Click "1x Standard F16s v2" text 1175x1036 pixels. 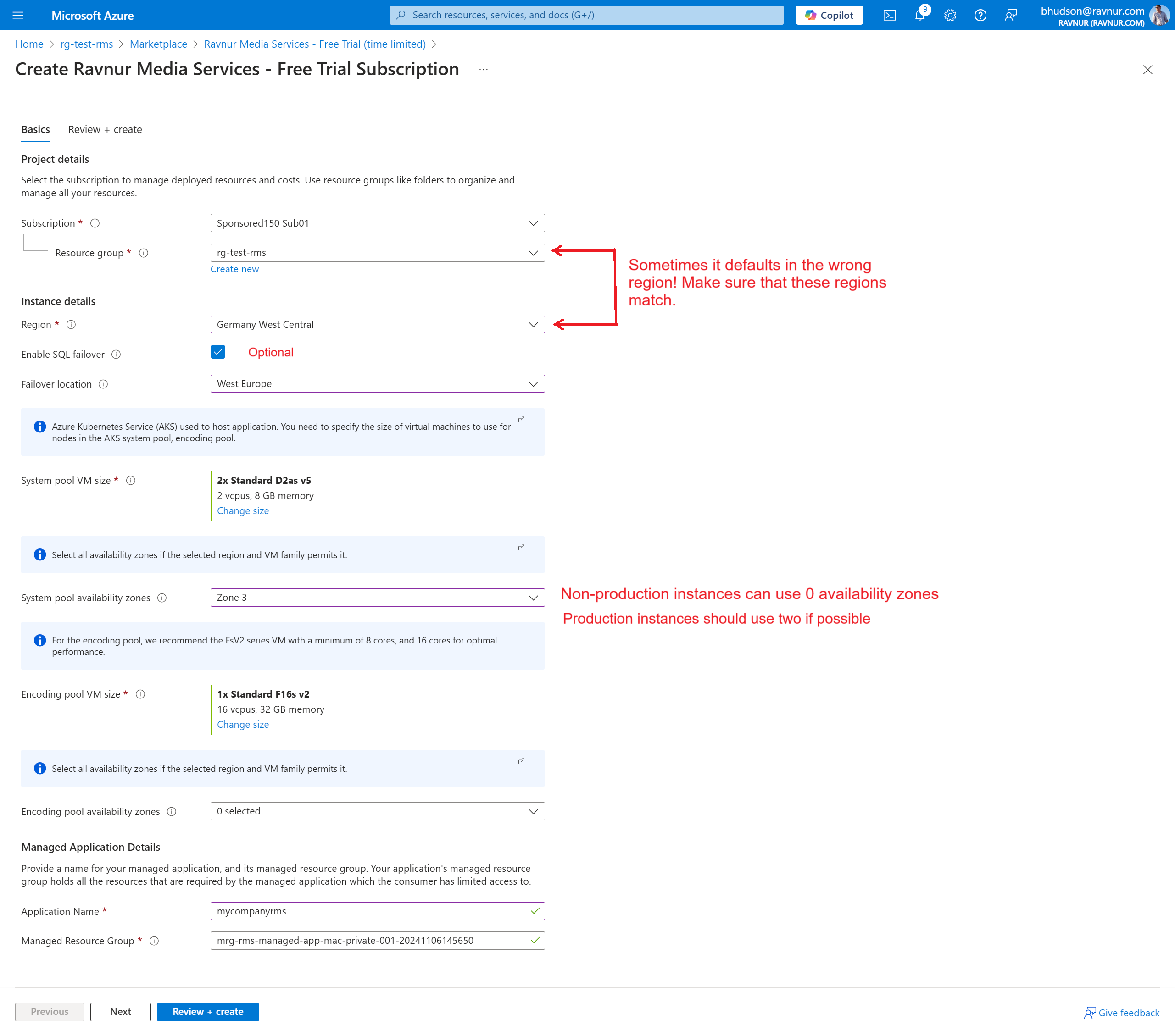tap(263, 694)
